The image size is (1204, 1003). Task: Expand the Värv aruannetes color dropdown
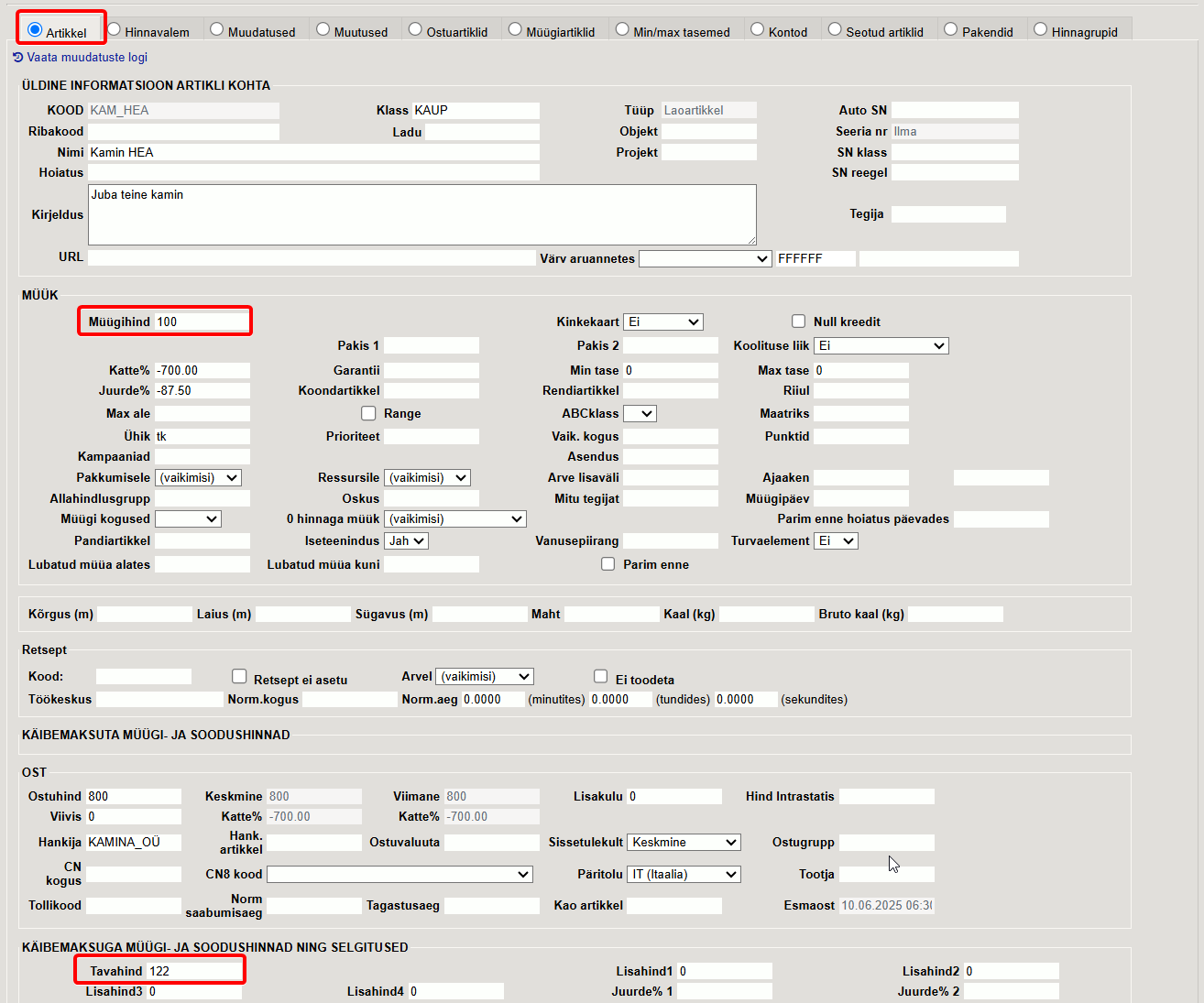point(706,259)
